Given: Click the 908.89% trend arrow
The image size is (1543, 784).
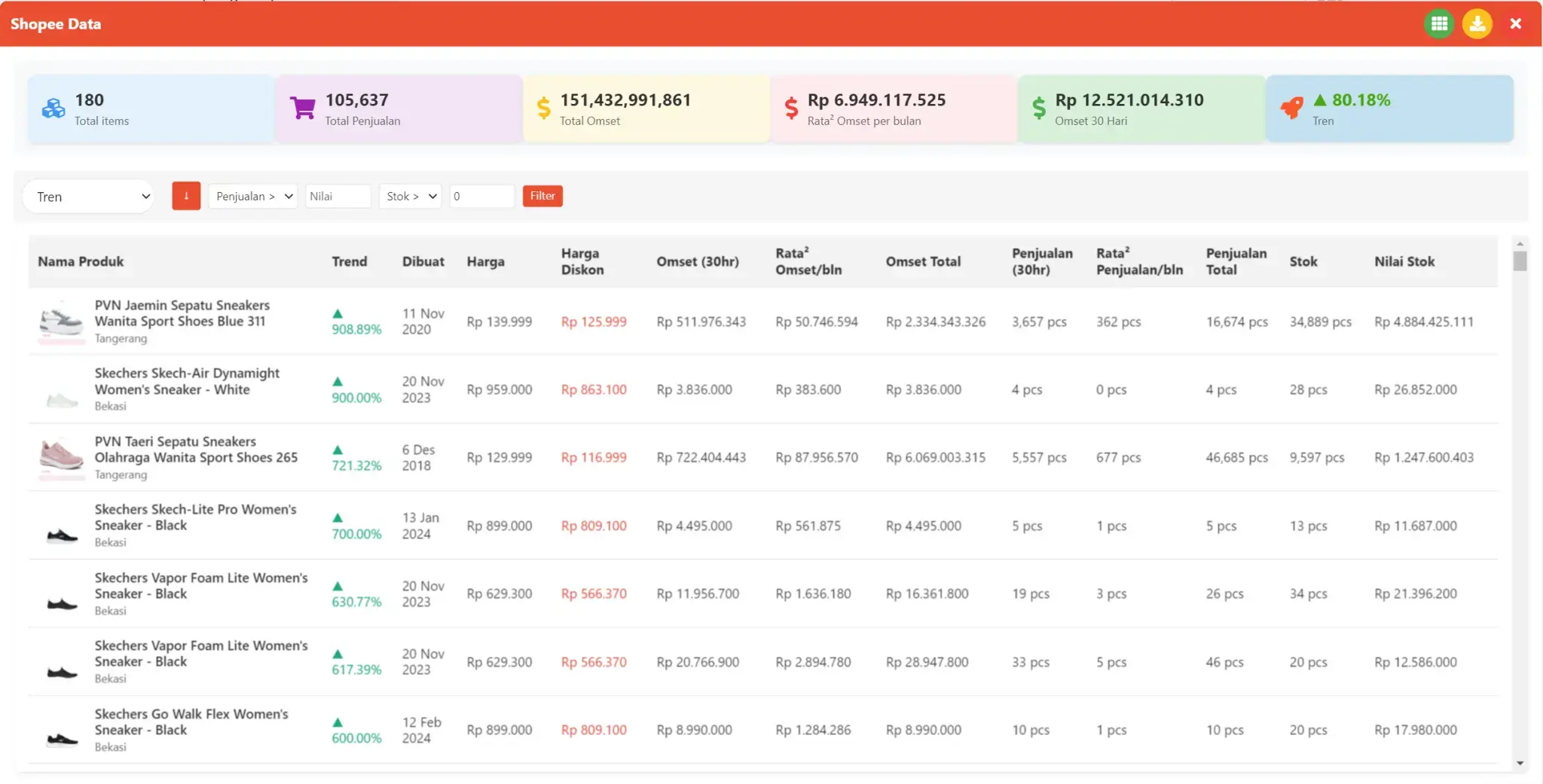Looking at the screenshot, I should (338, 313).
